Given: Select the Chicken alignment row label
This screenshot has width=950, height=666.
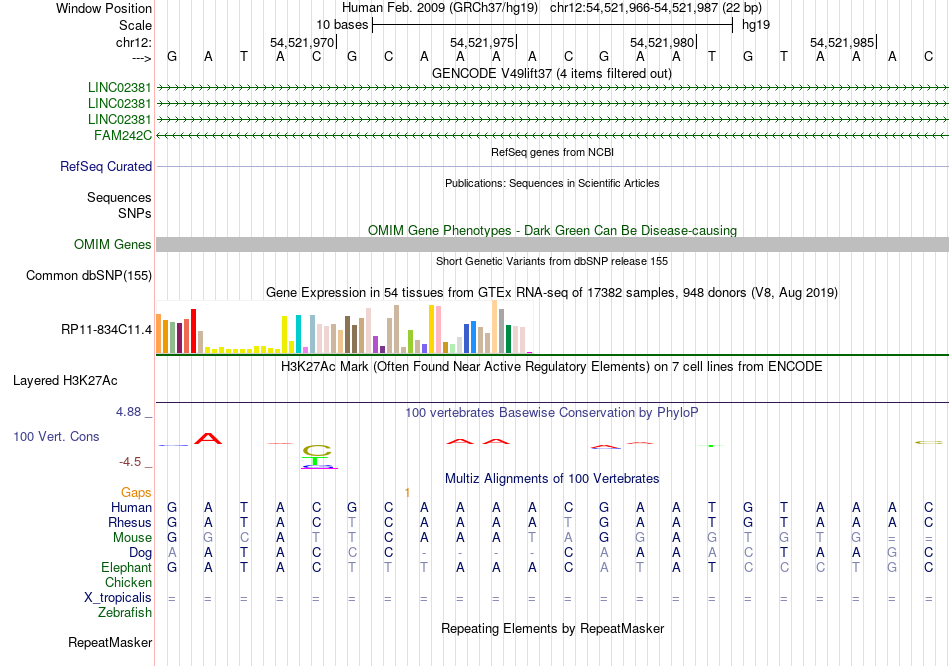Looking at the screenshot, I should (x=128, y=582).
